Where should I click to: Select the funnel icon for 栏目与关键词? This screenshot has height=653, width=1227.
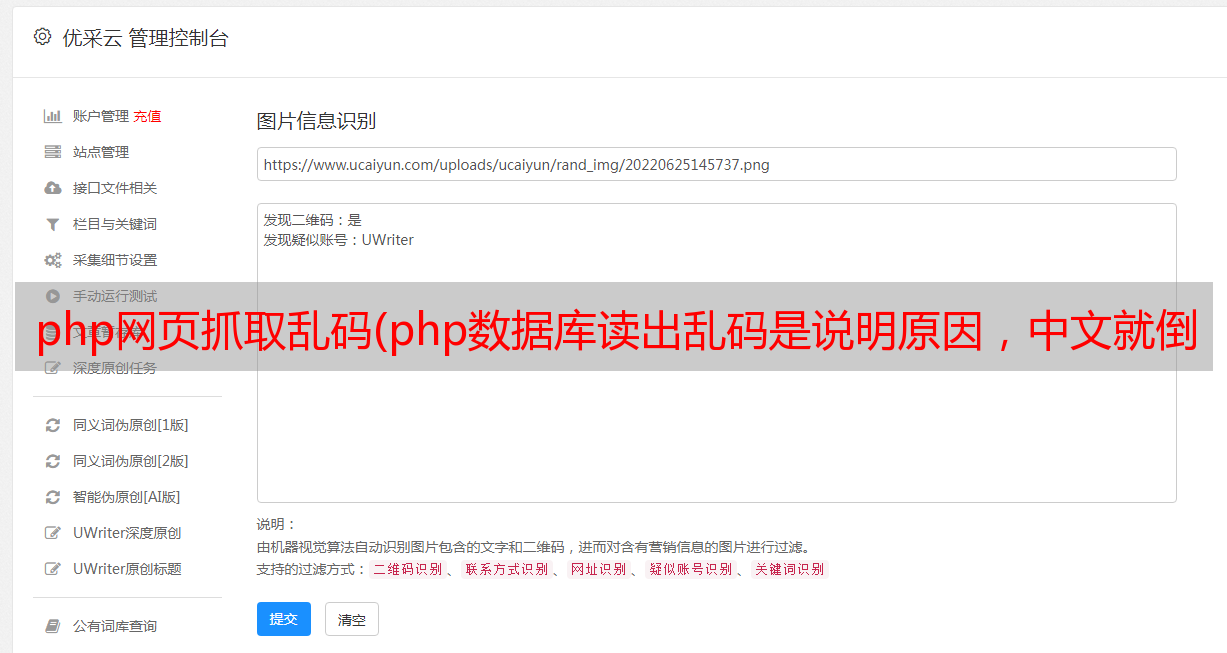click(x=53, y=224)
